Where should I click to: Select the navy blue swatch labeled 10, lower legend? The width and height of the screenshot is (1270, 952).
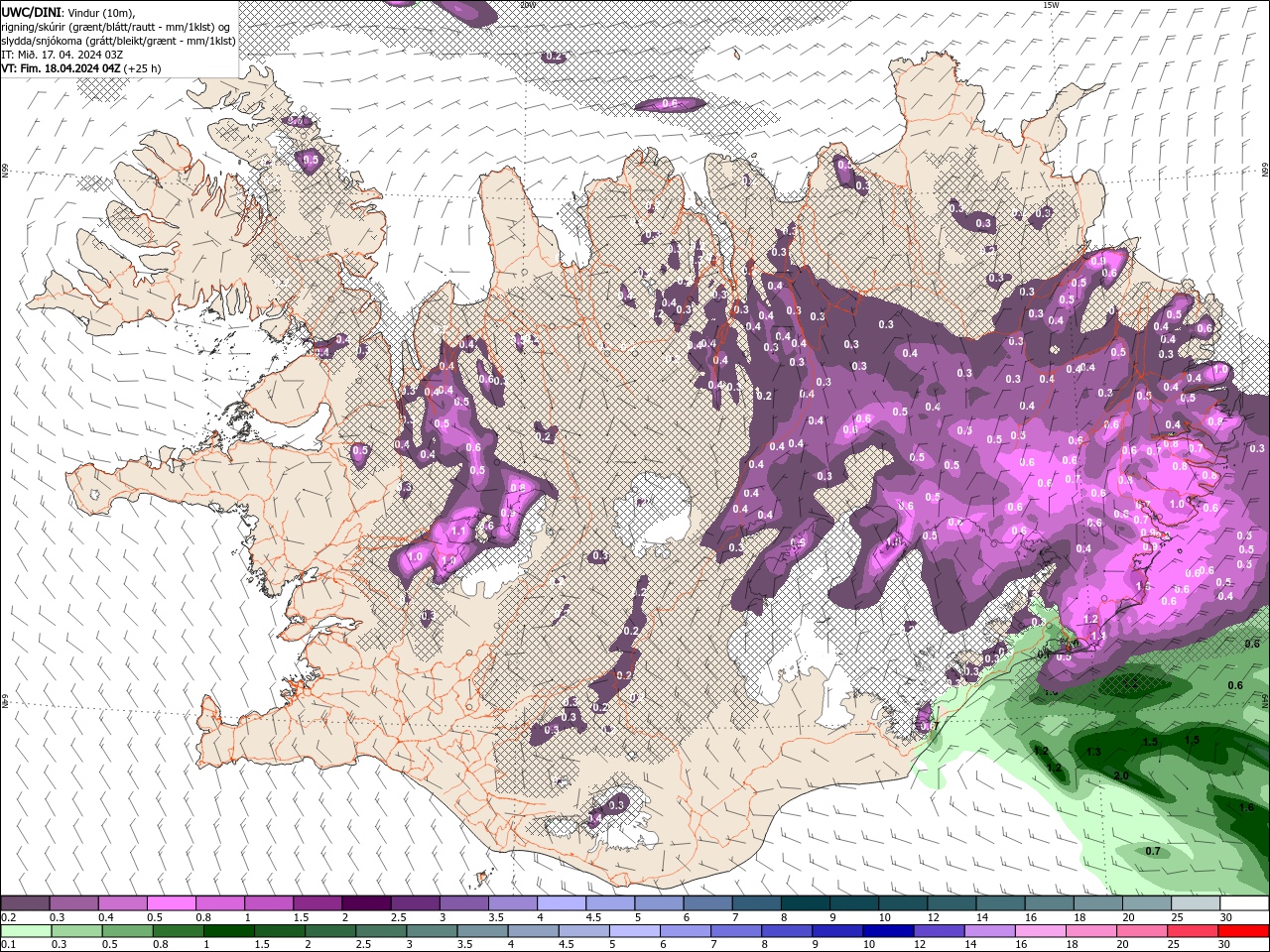(x=887, y=931)
